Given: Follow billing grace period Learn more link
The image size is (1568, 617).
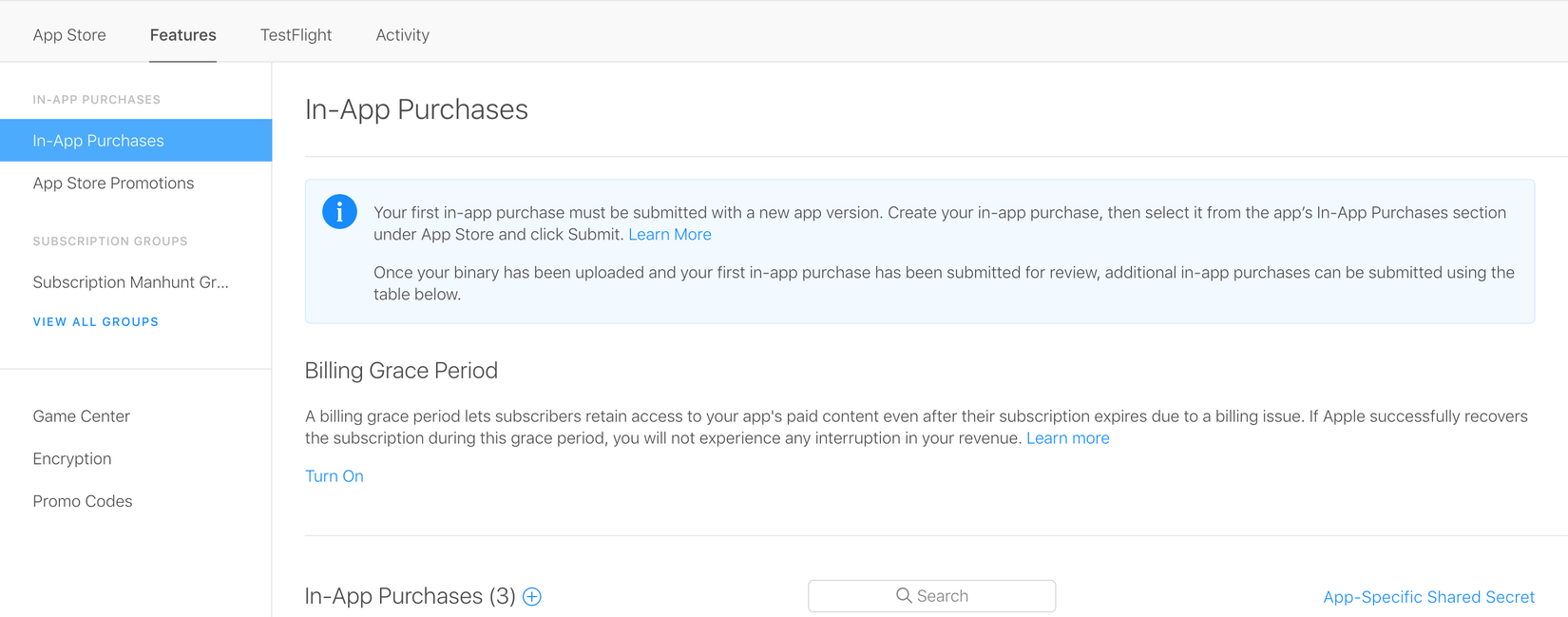Looking at the screenshot, I should tap(1067, 438).
